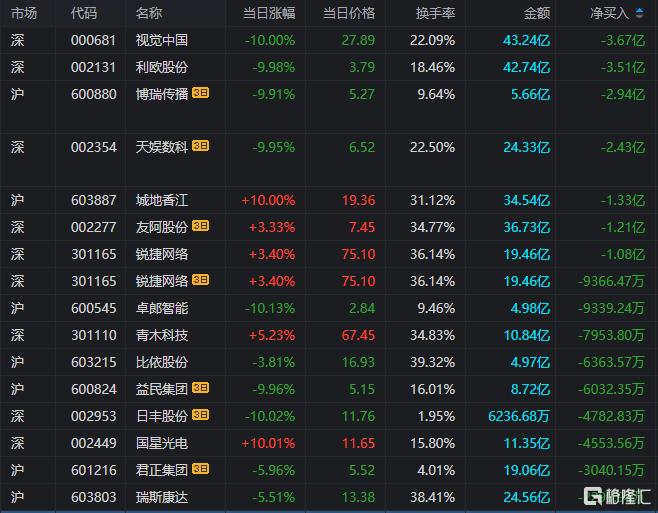Click the 5.66亿 amount value

click(530, 94)
